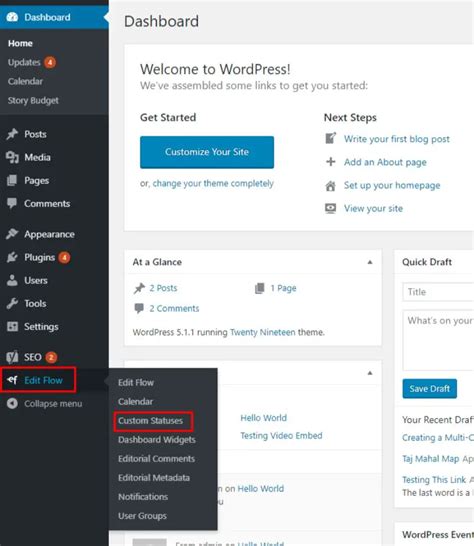This screenshot has height=546, width=474.
Task: Open Home in the Dashboard submenu
Action: 20,44
